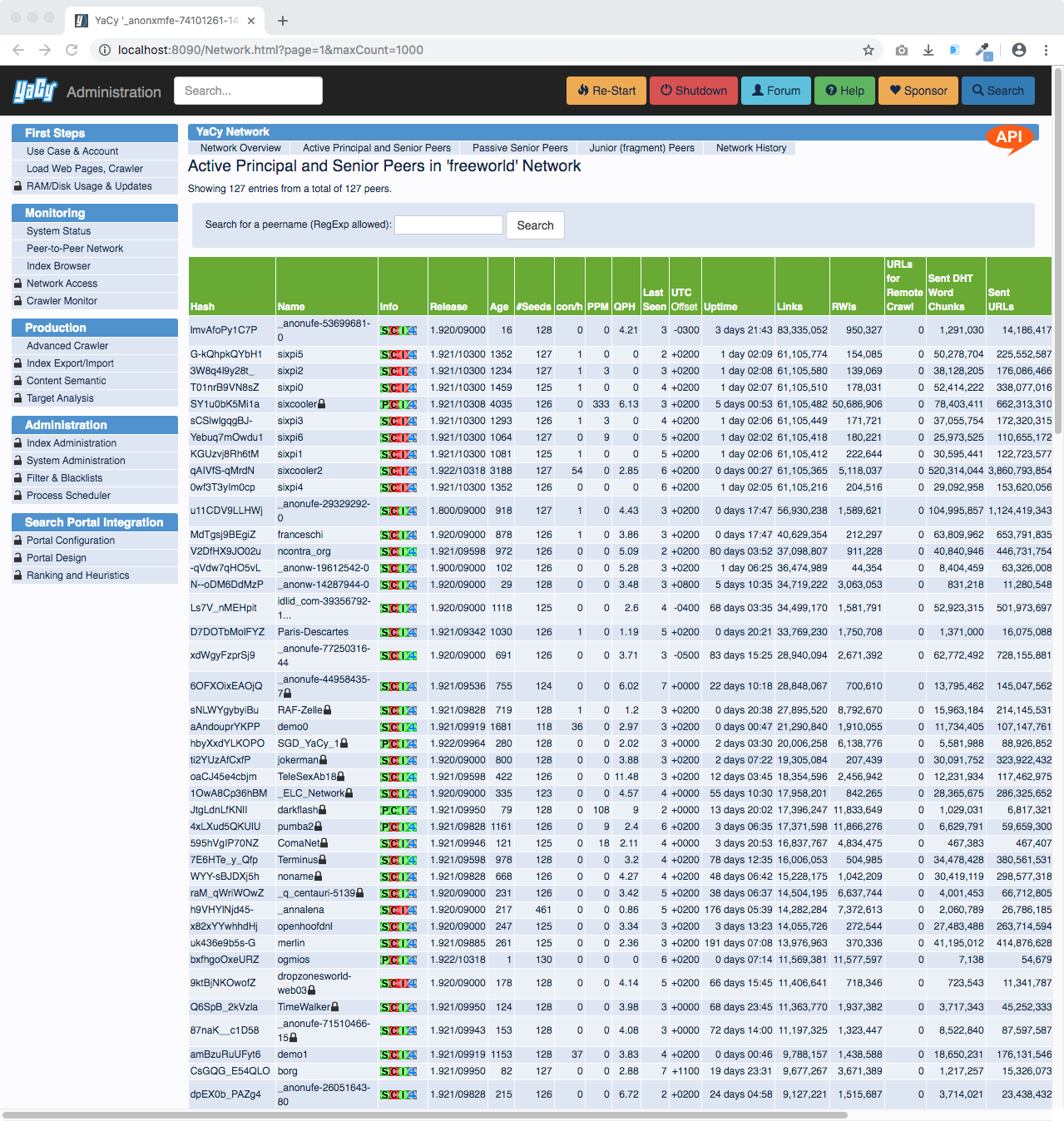
Task: Open the Help button
Action: tap(844, 91)
